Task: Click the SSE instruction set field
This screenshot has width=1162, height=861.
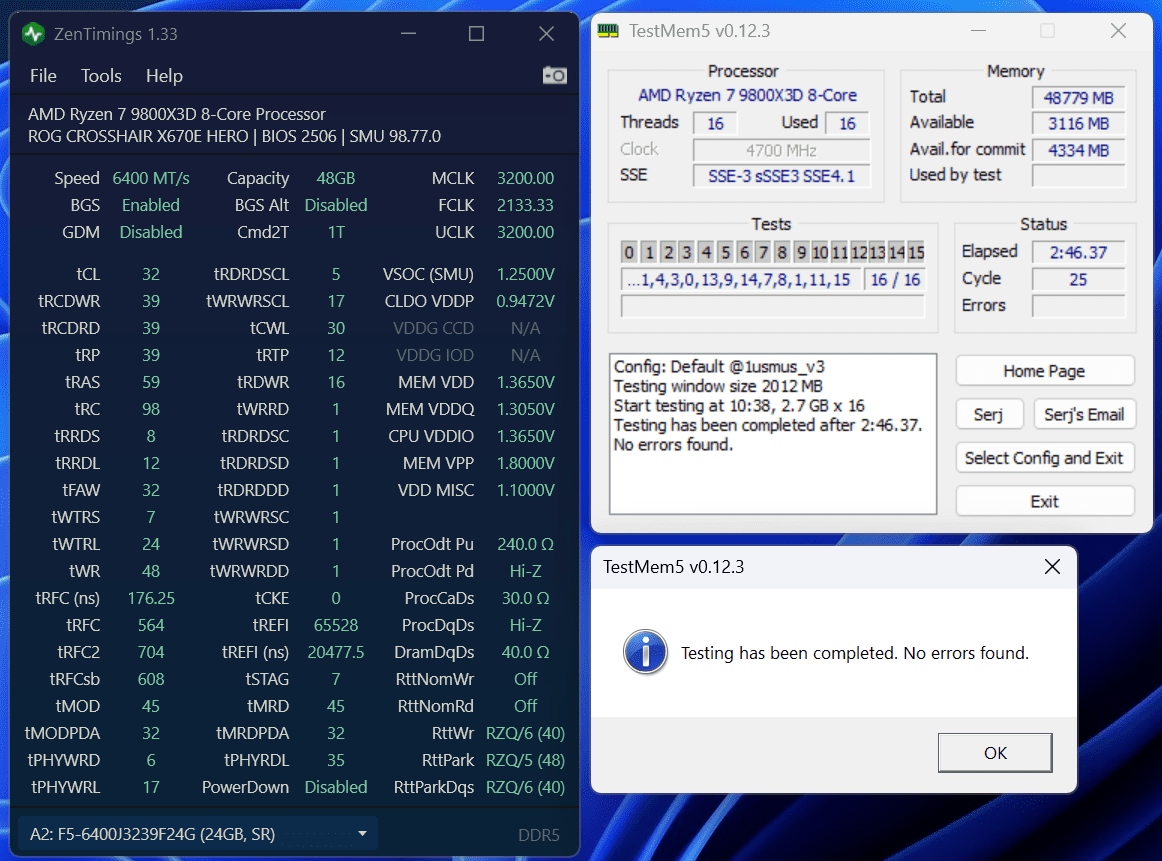Action: (781, 176)
